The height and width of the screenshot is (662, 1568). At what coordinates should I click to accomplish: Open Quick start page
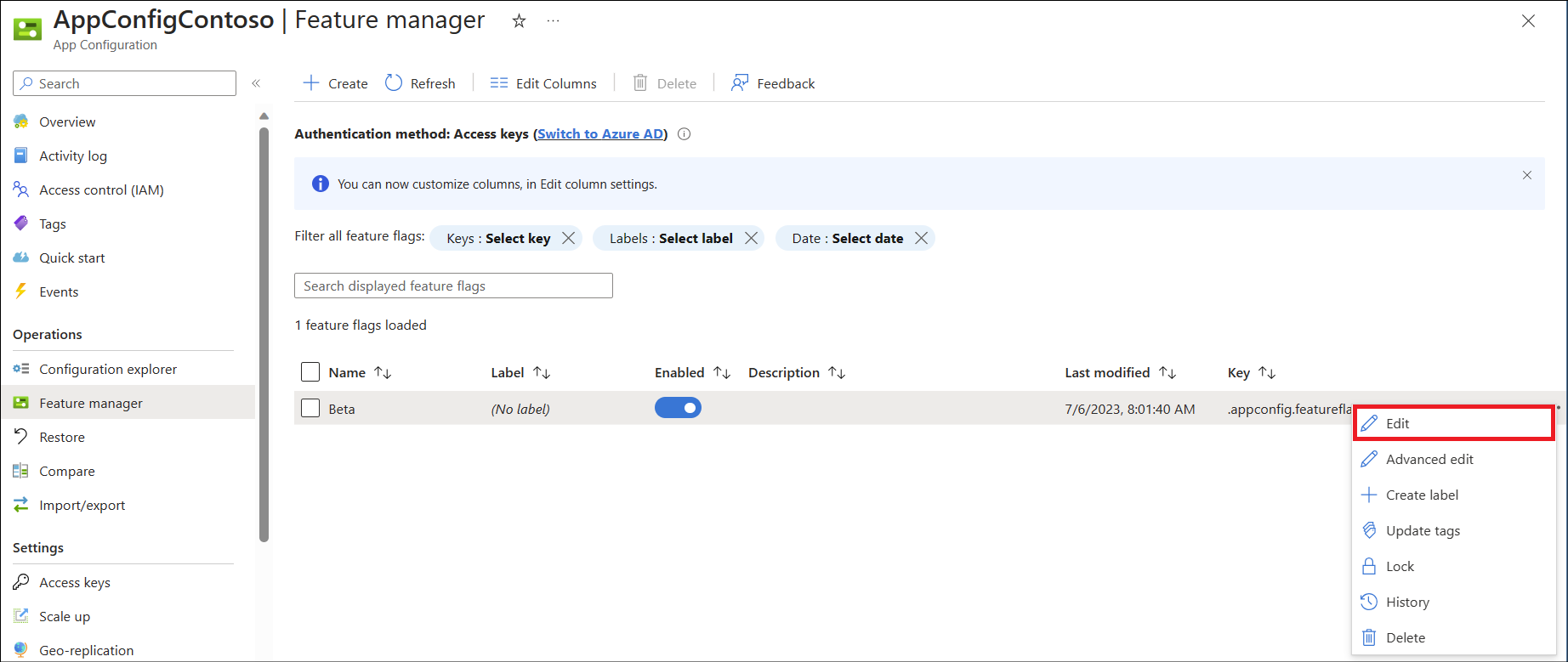[x=72, y=257]
